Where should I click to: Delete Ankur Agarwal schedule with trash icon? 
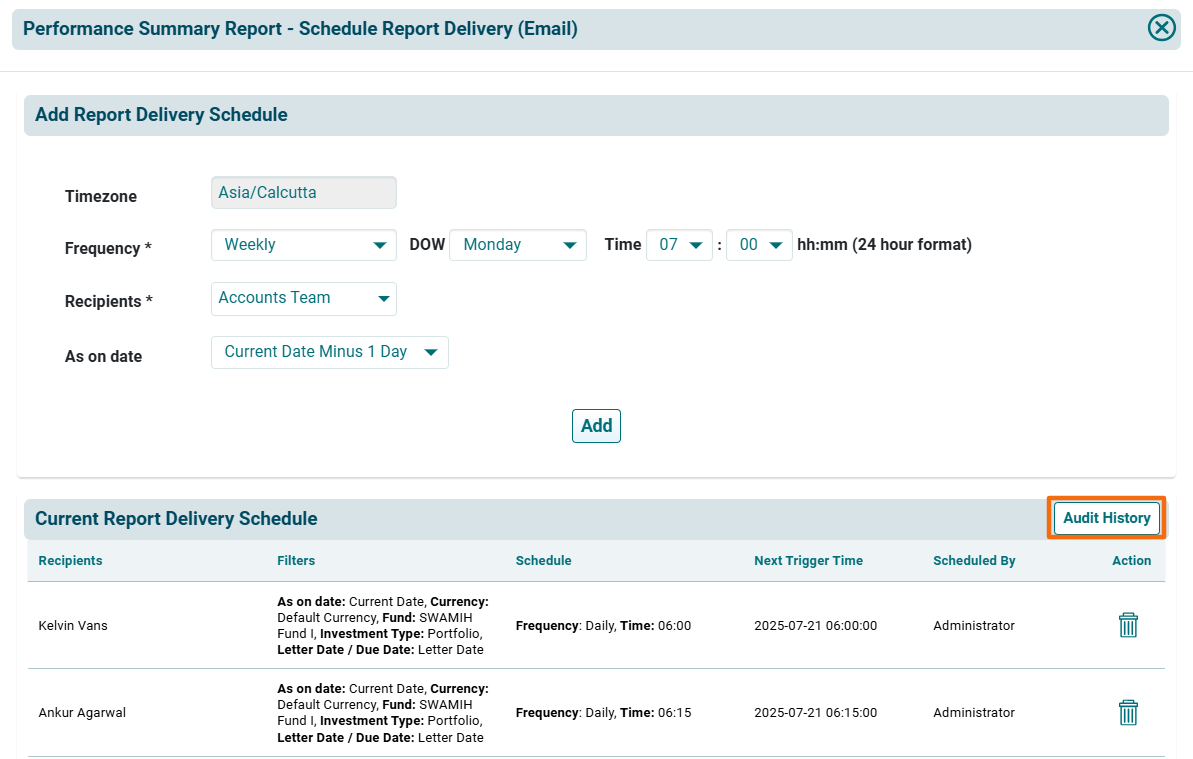(1128, 713)
